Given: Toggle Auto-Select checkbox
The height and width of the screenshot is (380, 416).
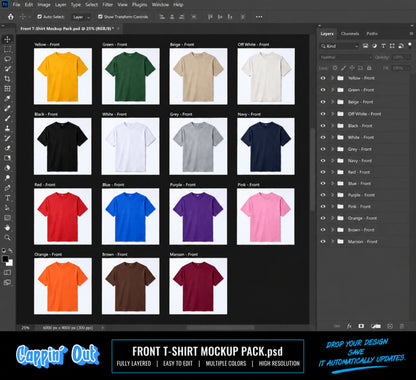Looking at the screenshot, I should [x=39, y=17].
